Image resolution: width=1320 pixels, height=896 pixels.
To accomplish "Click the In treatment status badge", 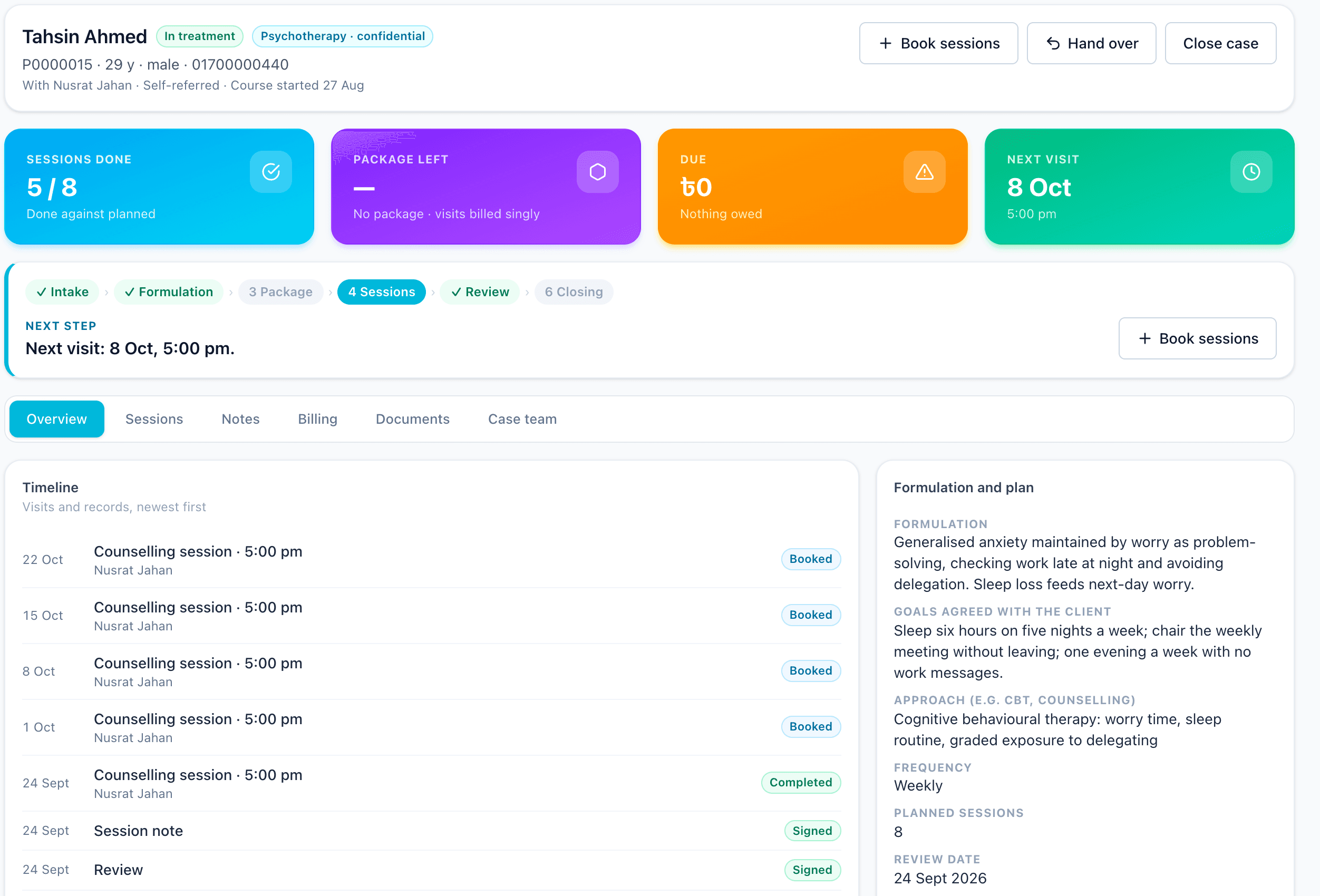I will 199,36.
